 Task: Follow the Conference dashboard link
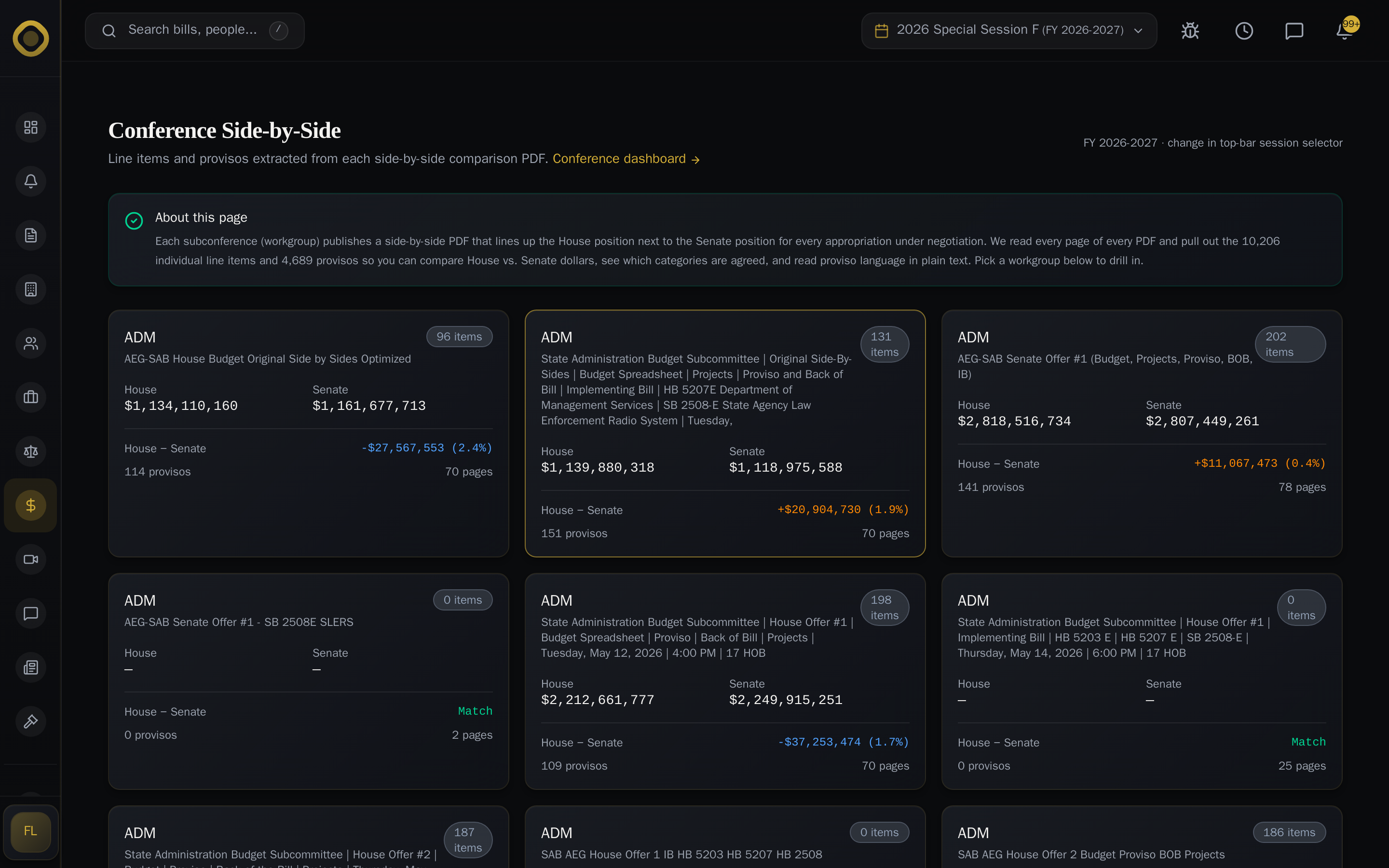[x=626, y=159]
